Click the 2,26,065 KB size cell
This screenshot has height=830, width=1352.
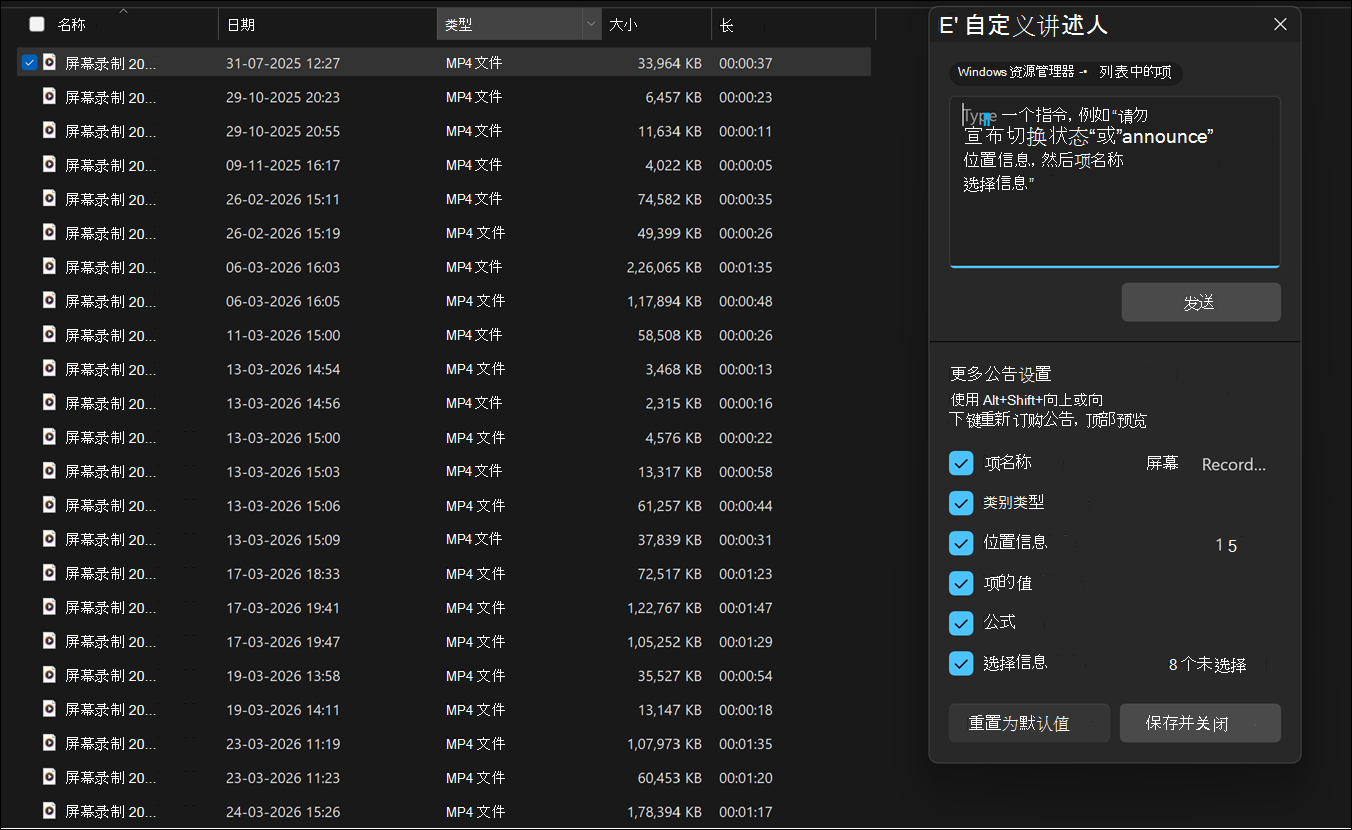[x=664, y=267]
